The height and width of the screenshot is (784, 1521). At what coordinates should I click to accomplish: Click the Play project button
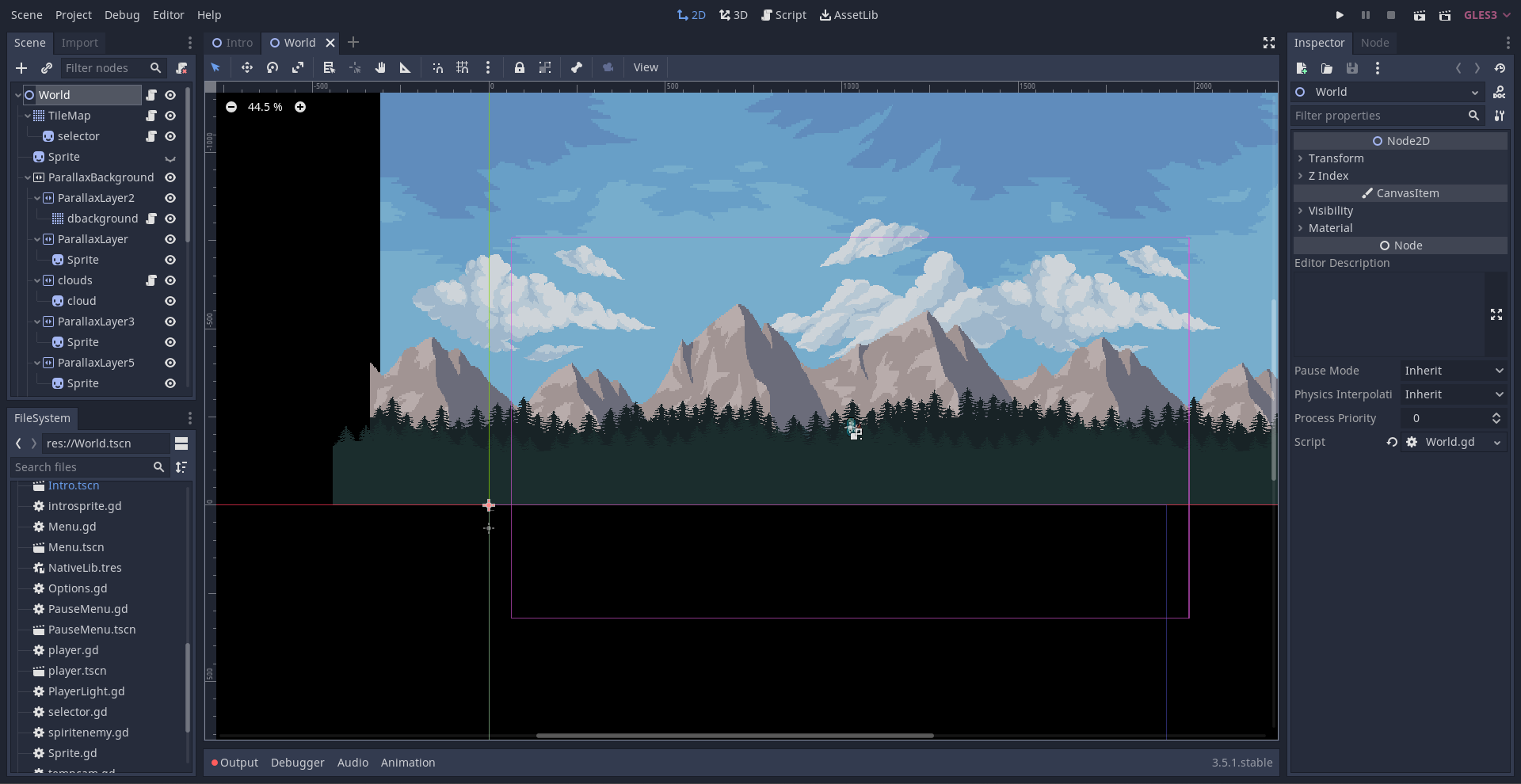tap(1340, 15)
